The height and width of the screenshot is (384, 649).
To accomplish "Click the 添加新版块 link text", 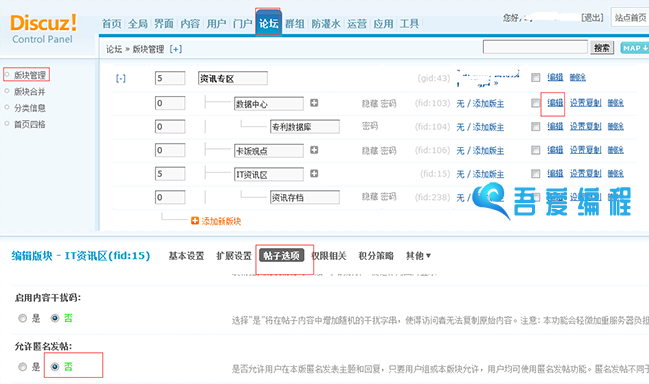I will [221, 221].
